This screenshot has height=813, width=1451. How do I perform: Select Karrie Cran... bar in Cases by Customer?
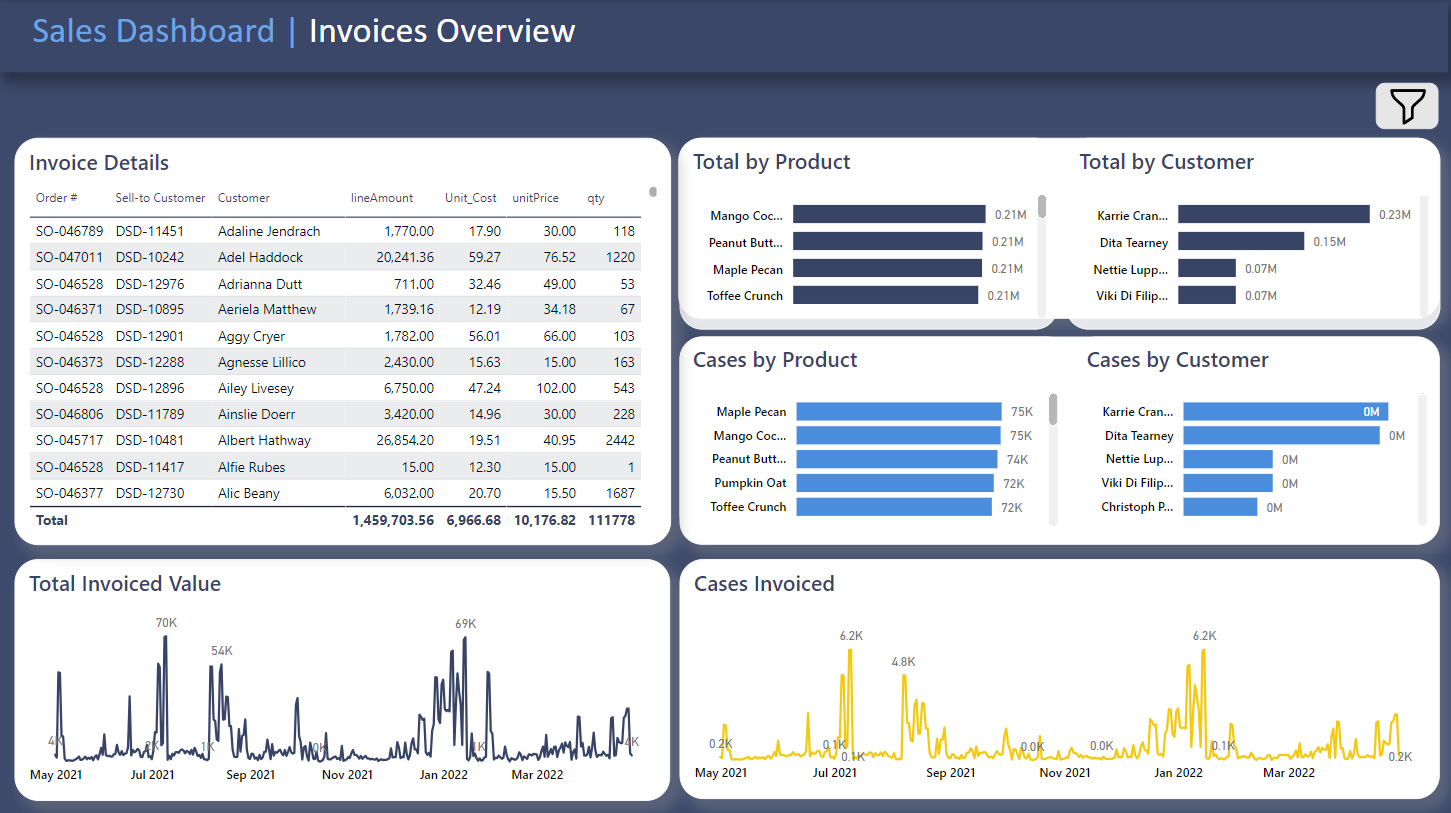[x=1286, y=412]
